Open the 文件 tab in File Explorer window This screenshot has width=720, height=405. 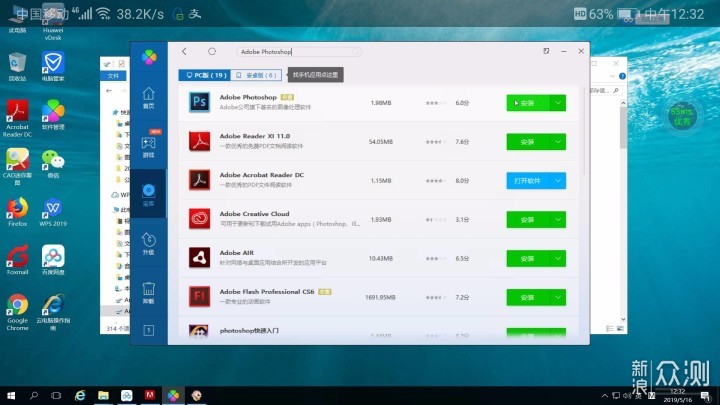tap(113, 76)
